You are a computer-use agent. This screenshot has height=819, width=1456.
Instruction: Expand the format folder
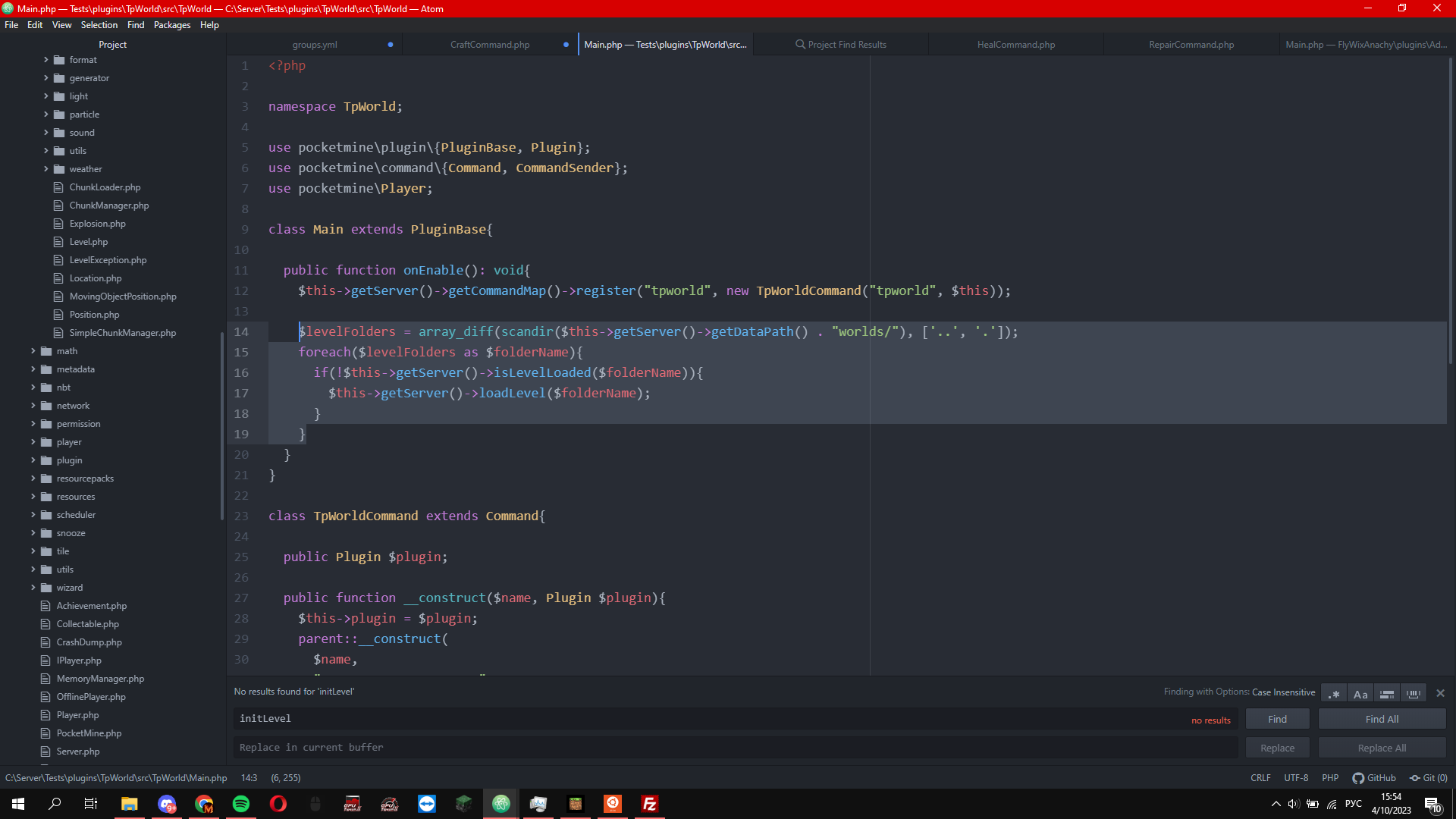click(46, 60)
